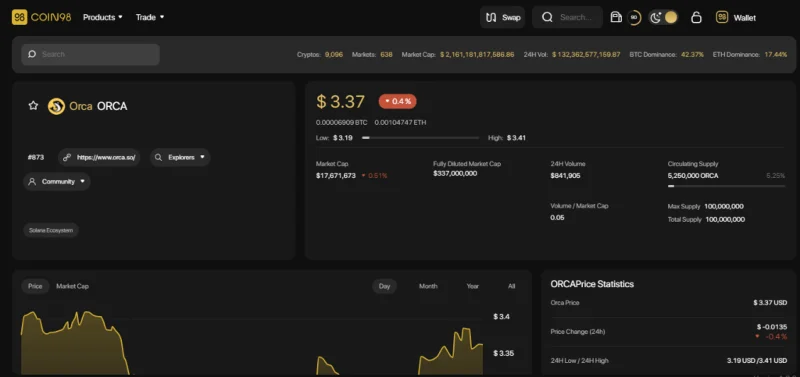Click the Swap button
The image size is (800, 377).
click(503, 17)
